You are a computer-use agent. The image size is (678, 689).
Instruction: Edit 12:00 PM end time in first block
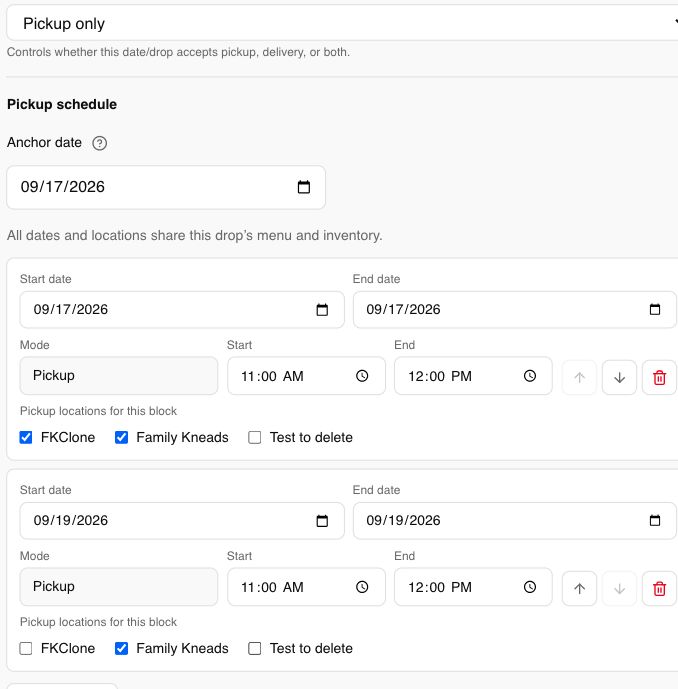[x=473, y=376]
